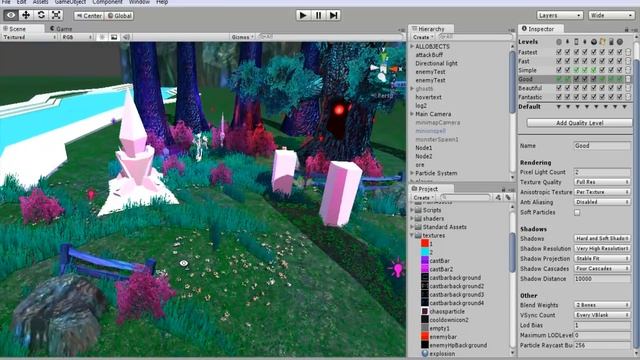The width and height of the screenshot is (640, 360).
Task: Toggle first checkbox in Beautiful row
Action: pyautogui.click(x=559, y=88)
